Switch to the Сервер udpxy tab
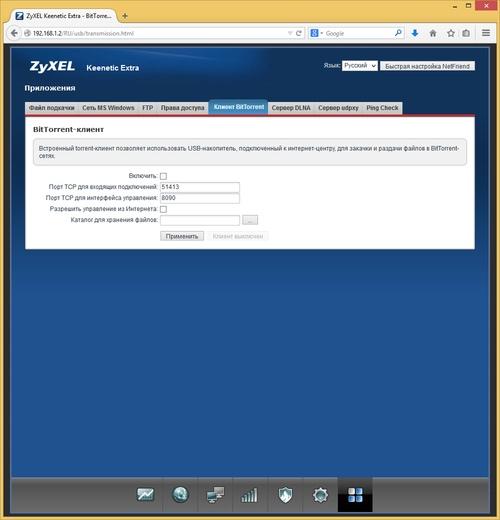 pos(338,108)
